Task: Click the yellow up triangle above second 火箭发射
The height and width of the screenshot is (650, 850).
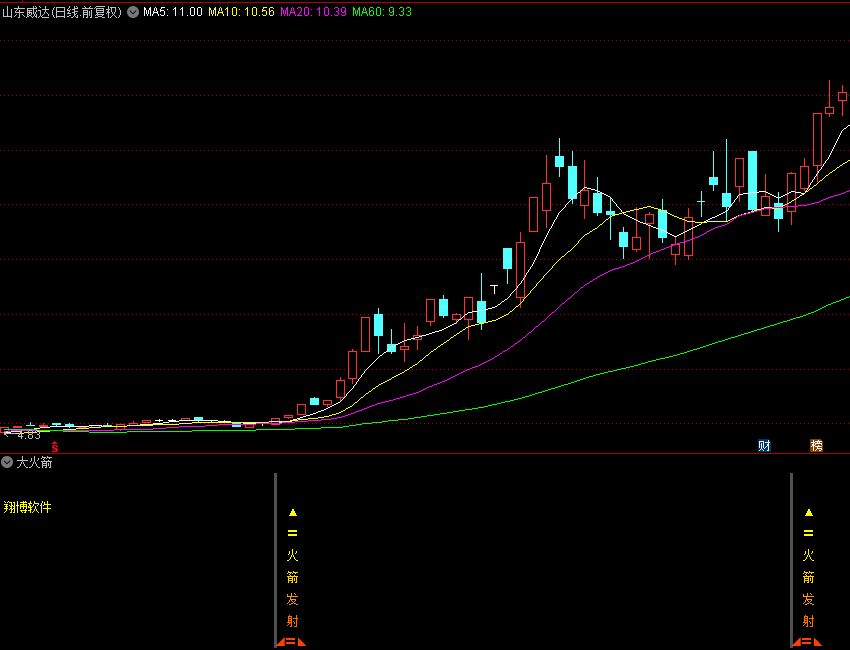Action: 809,512
